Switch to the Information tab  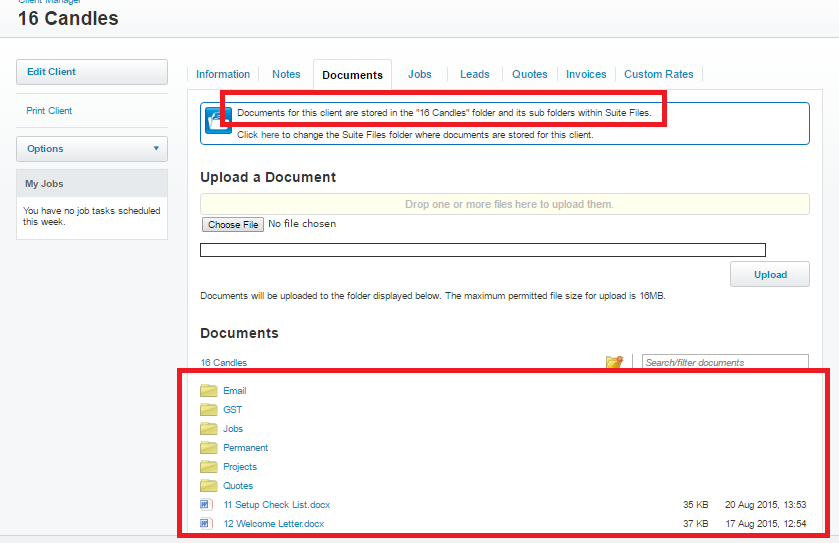pyautogui.click(x=223, y=74)
